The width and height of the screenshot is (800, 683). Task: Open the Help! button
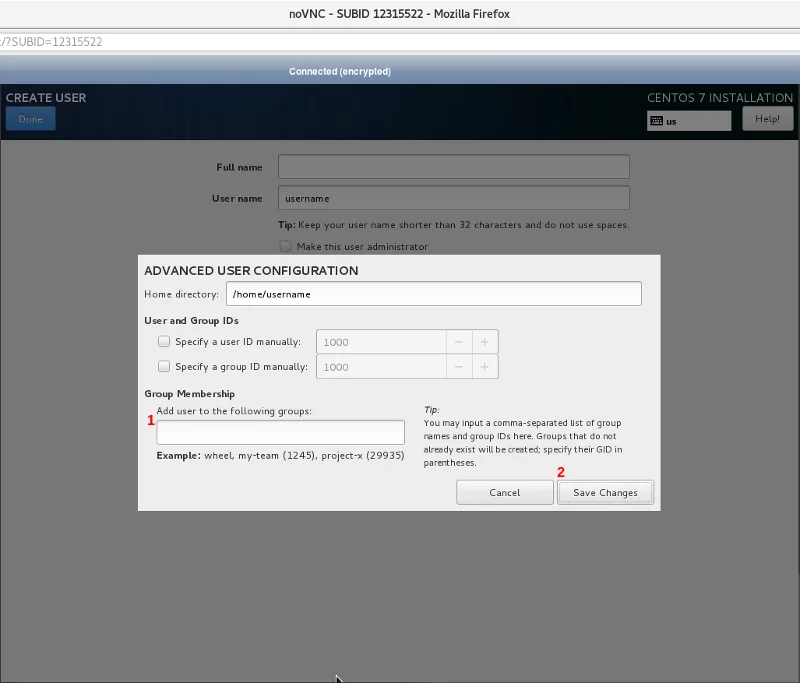[x=767, y=119]
